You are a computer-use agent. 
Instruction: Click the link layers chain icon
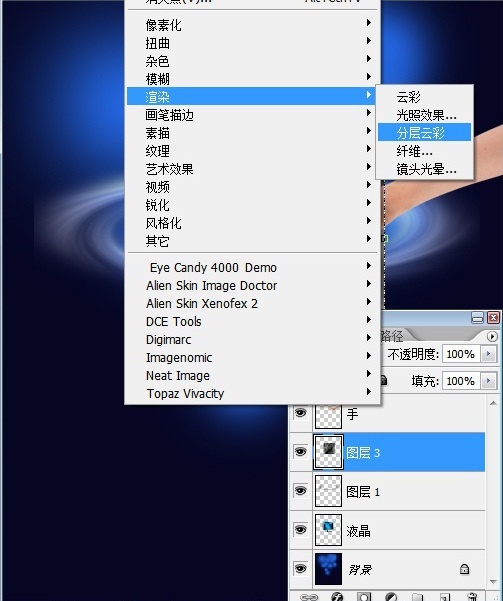[309, 597]
